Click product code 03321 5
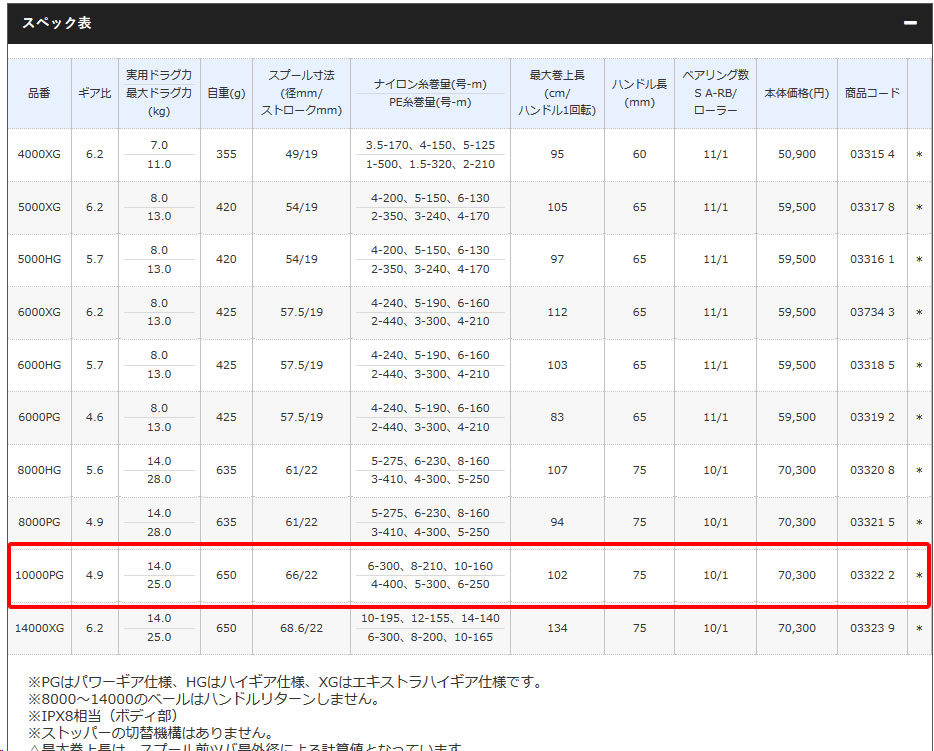This screenshot has height=751, width=934. pos(872,522)
